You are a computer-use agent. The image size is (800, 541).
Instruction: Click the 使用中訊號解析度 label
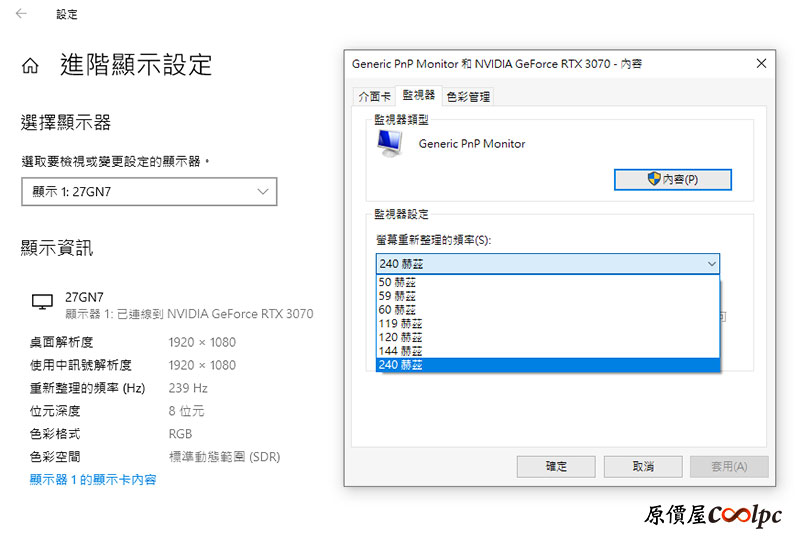81,365
